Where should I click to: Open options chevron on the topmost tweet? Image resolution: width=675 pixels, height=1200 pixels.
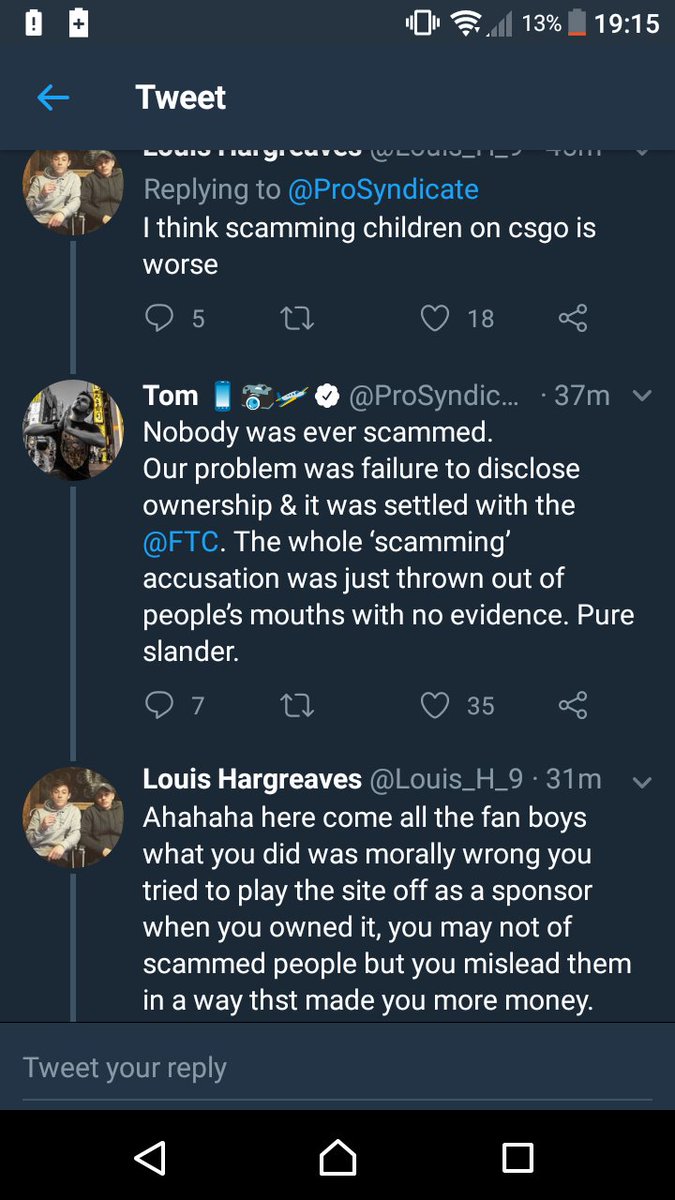coord(642,151)
